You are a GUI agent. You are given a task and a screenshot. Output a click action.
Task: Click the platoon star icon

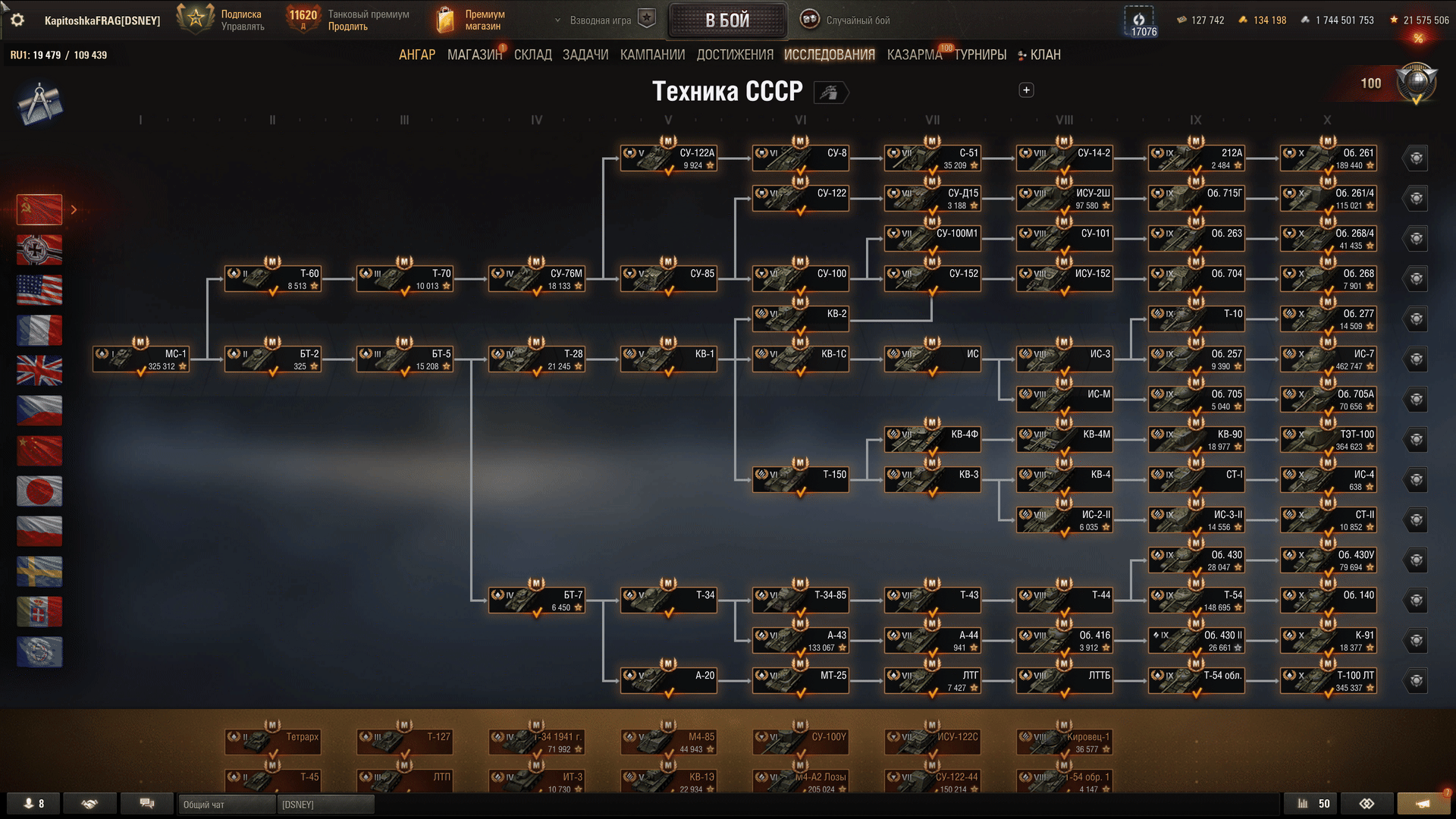pos(647,19)
